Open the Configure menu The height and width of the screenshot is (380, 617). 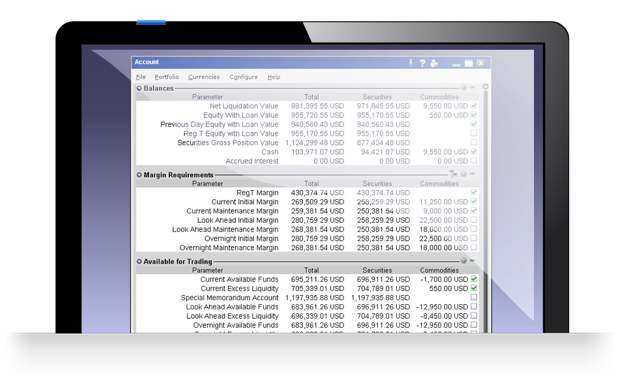point(244,77)
